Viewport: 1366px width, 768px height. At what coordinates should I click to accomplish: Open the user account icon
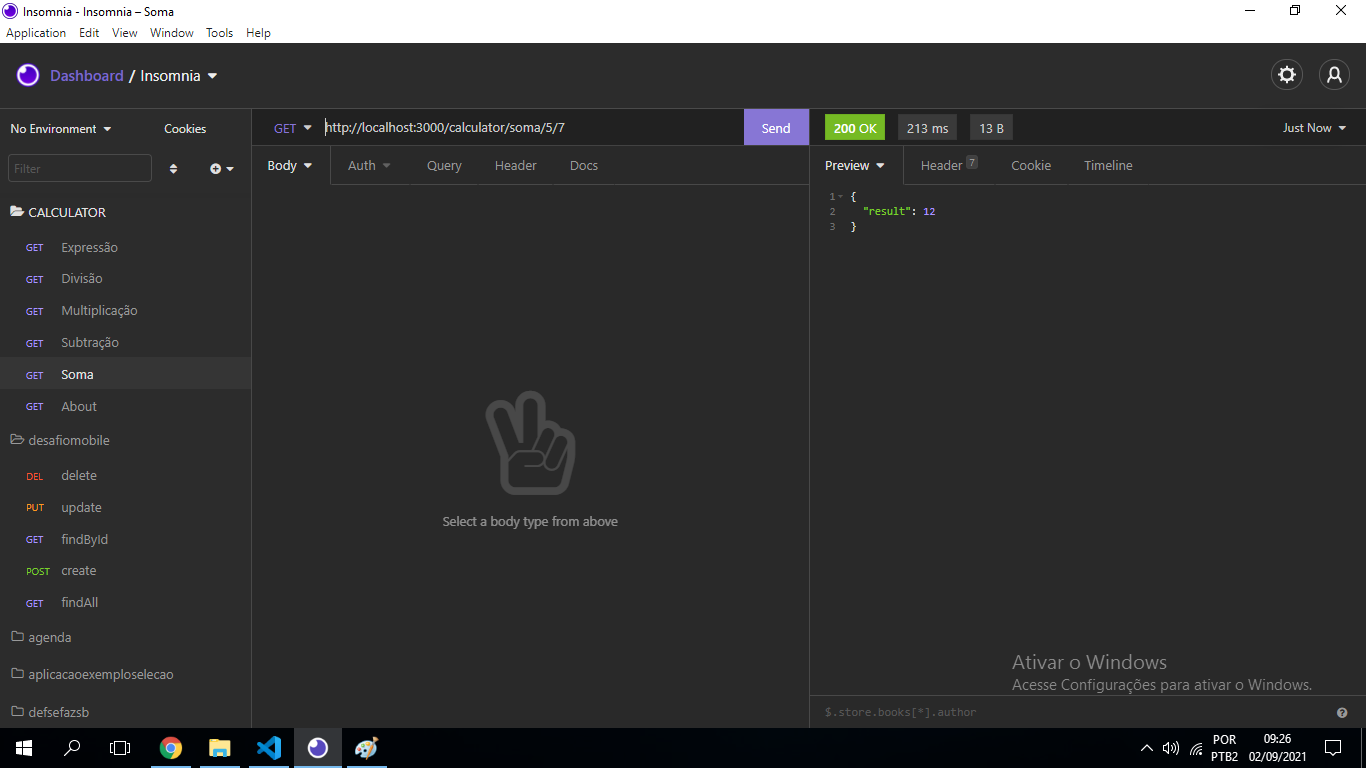[1334, 75]
